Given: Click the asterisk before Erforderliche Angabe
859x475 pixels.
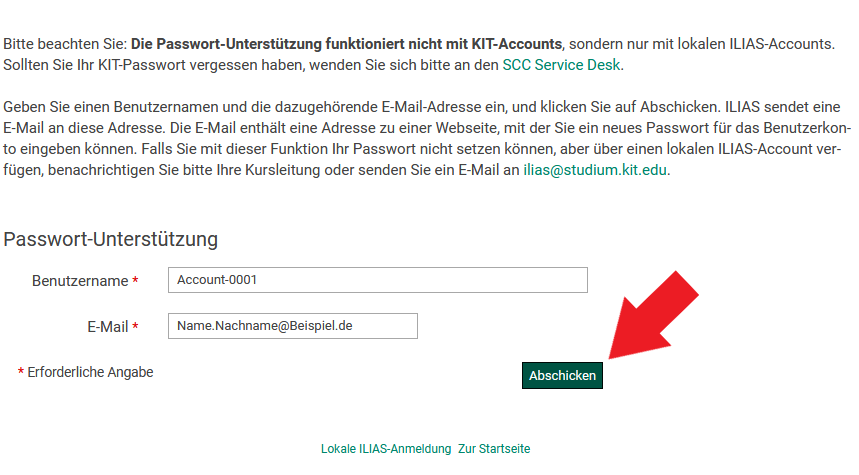Looking at the screenshot, I should pos(21,373).
